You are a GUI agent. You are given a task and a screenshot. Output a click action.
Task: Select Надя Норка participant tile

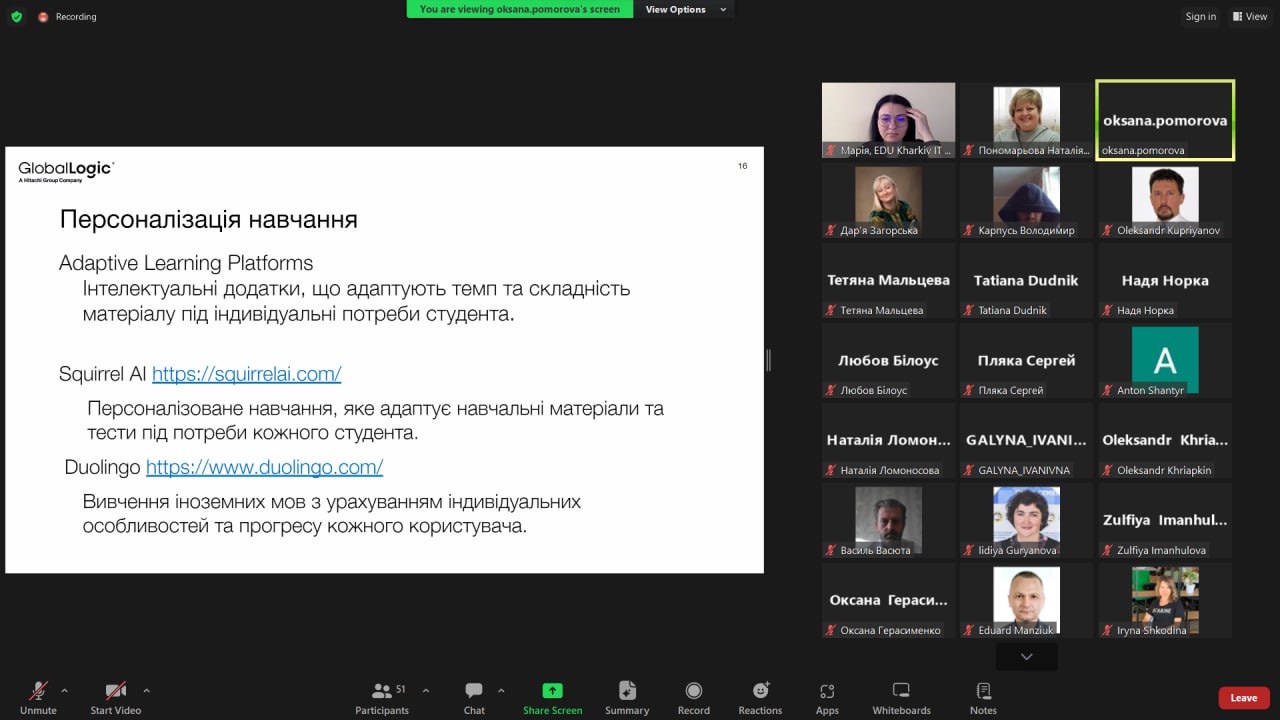tap(1165, 280)
